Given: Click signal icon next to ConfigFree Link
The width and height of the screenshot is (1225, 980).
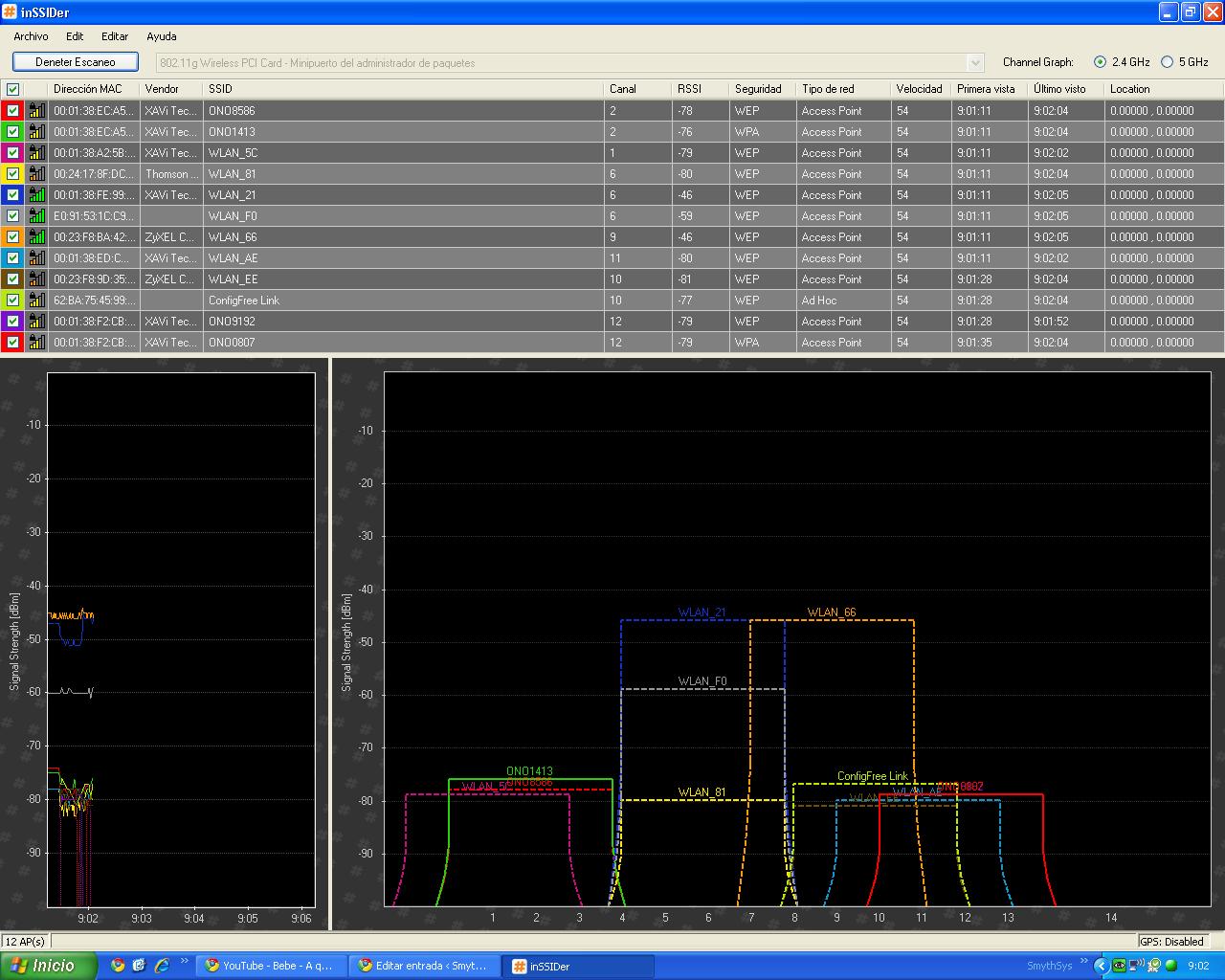Looking at the screenshot, I should pyautogui.click(x=36, y=301).
